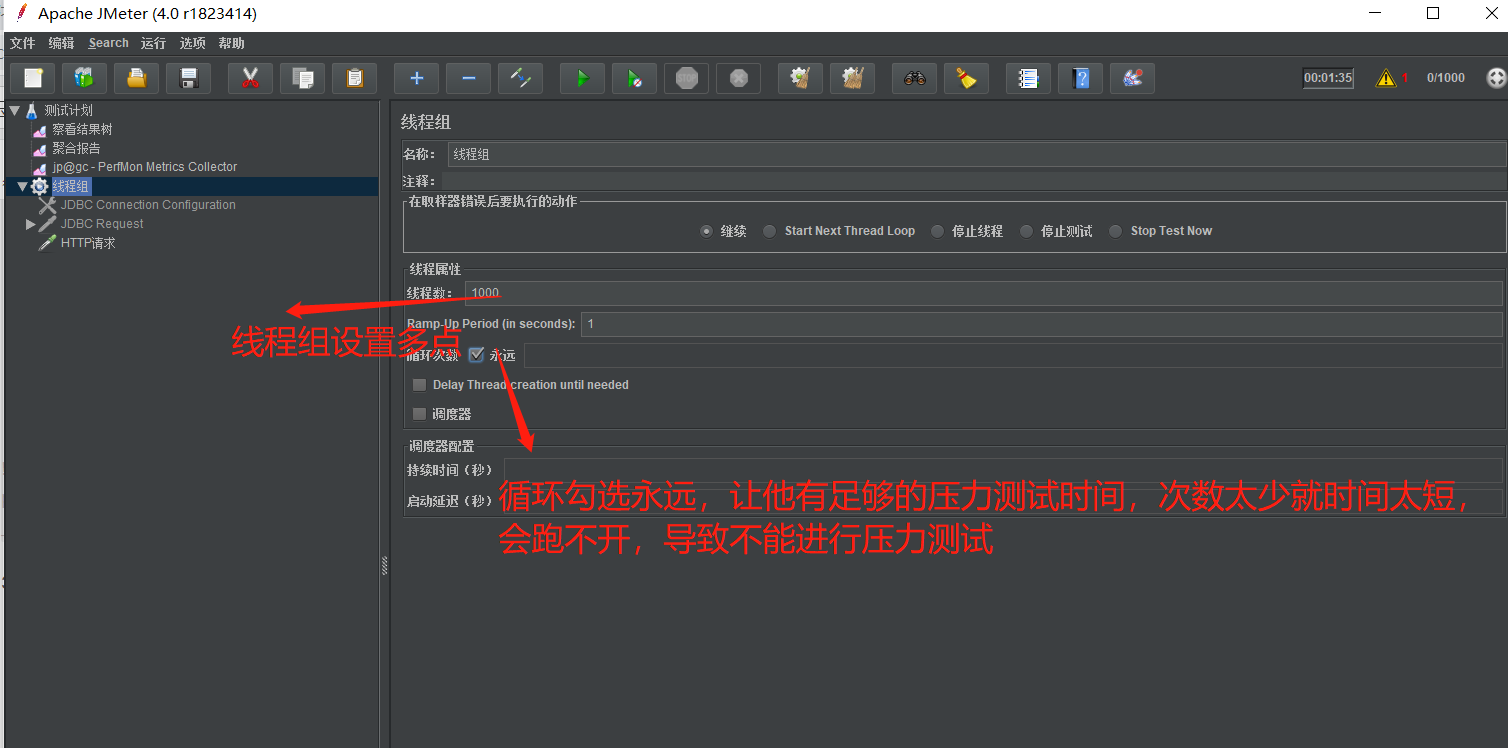The height and width of the screenshot is (748, 1508).
Task: Start the test with green play icon
Action: pyautogui.click(x=583, y=78)
